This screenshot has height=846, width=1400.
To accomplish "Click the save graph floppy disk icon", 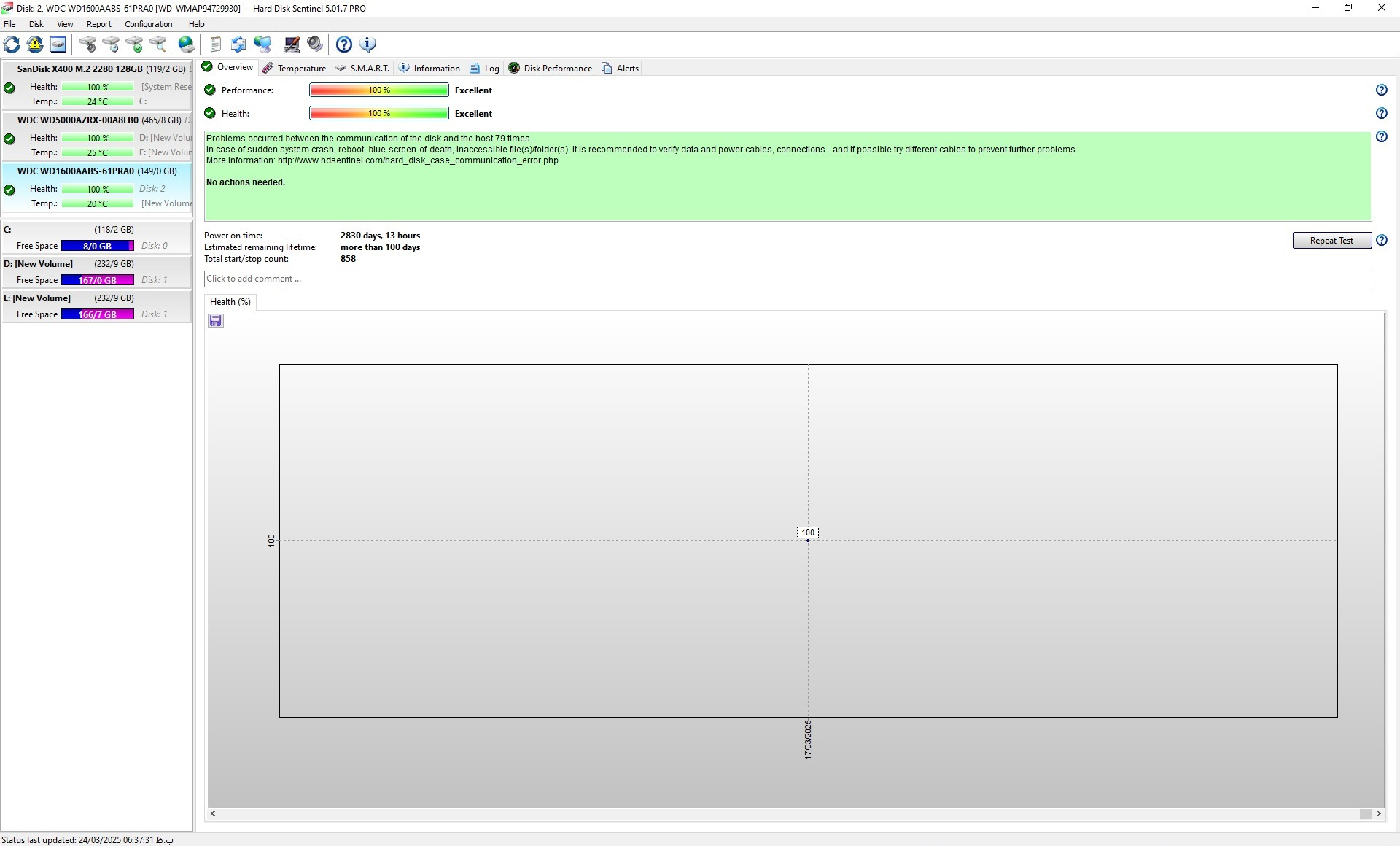I will [216, 321].
